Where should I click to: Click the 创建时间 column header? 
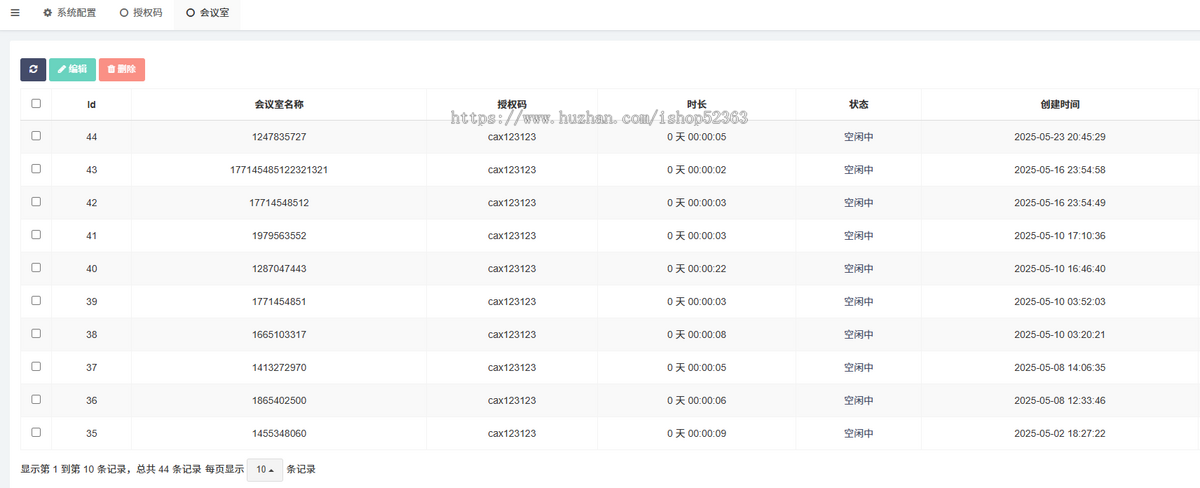coord(1060,104)
